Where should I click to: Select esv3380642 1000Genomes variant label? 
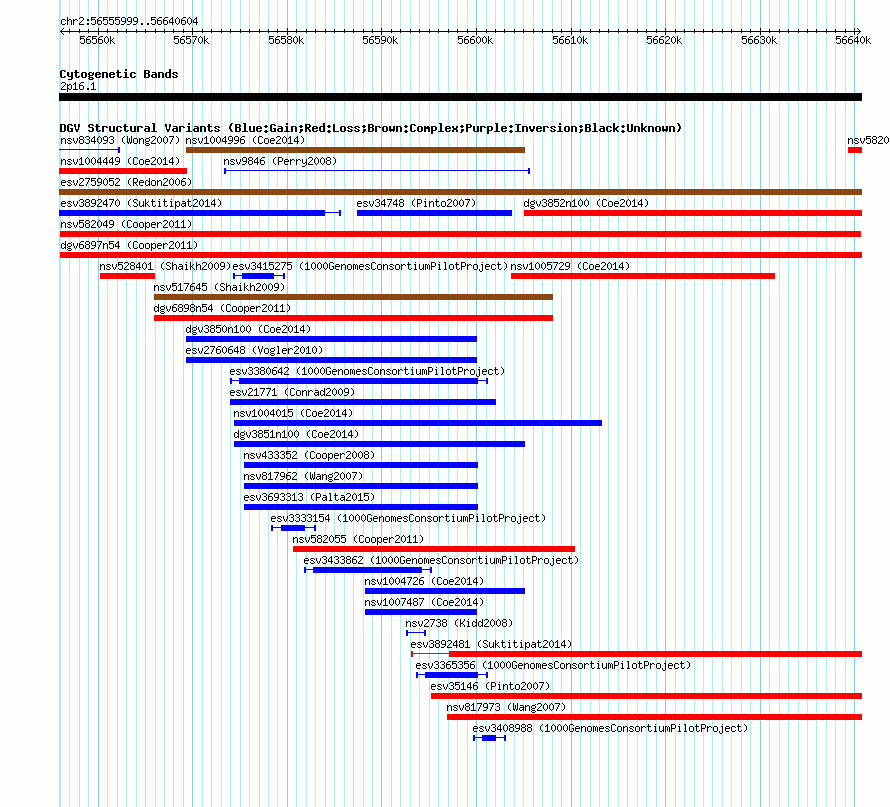point(367,371)
